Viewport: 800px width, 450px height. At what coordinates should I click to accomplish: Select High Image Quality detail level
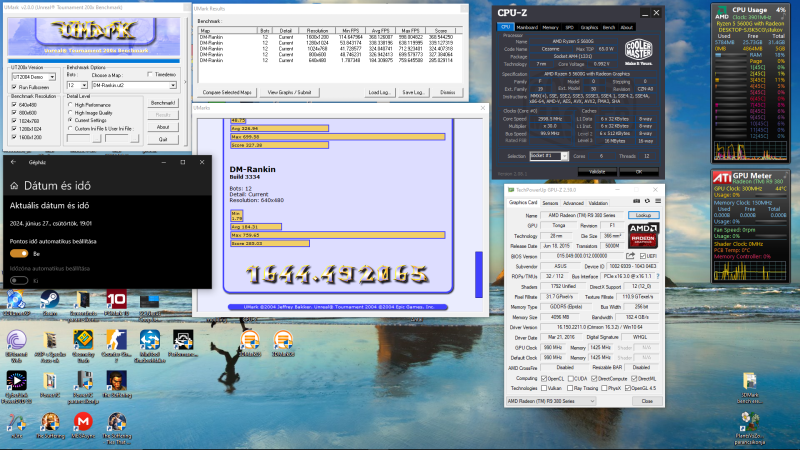click(x=70, y=113)
